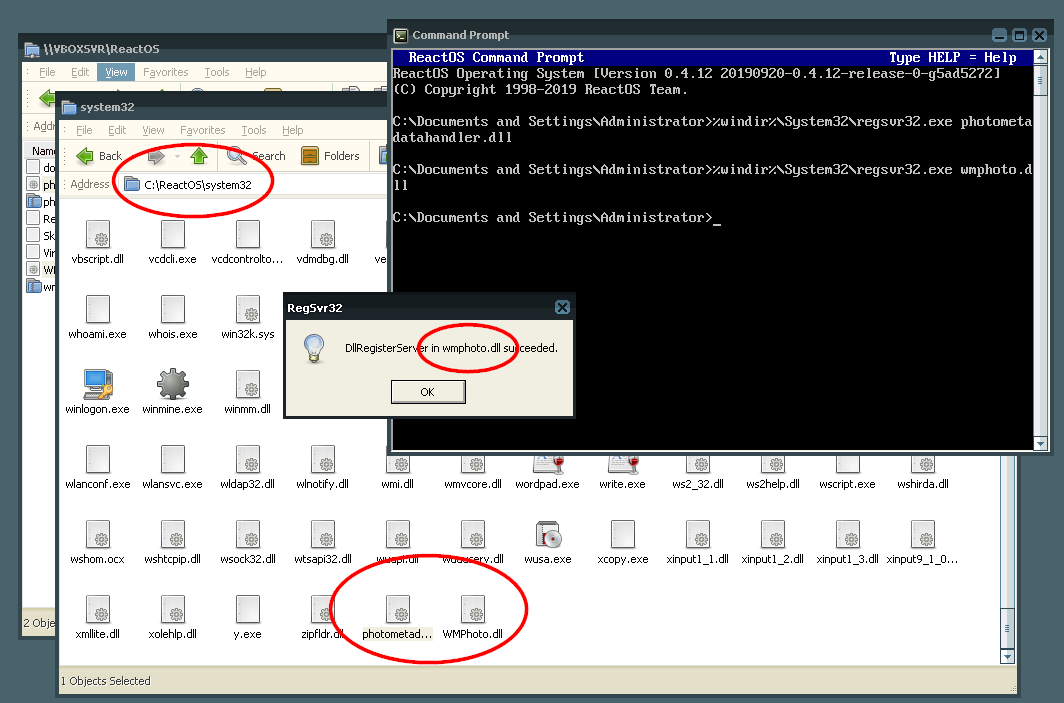Select the xinput1_1.dll file icon
Image resolution: width=1064 pixels, height=703 pixels.
(x=698, y=535)
